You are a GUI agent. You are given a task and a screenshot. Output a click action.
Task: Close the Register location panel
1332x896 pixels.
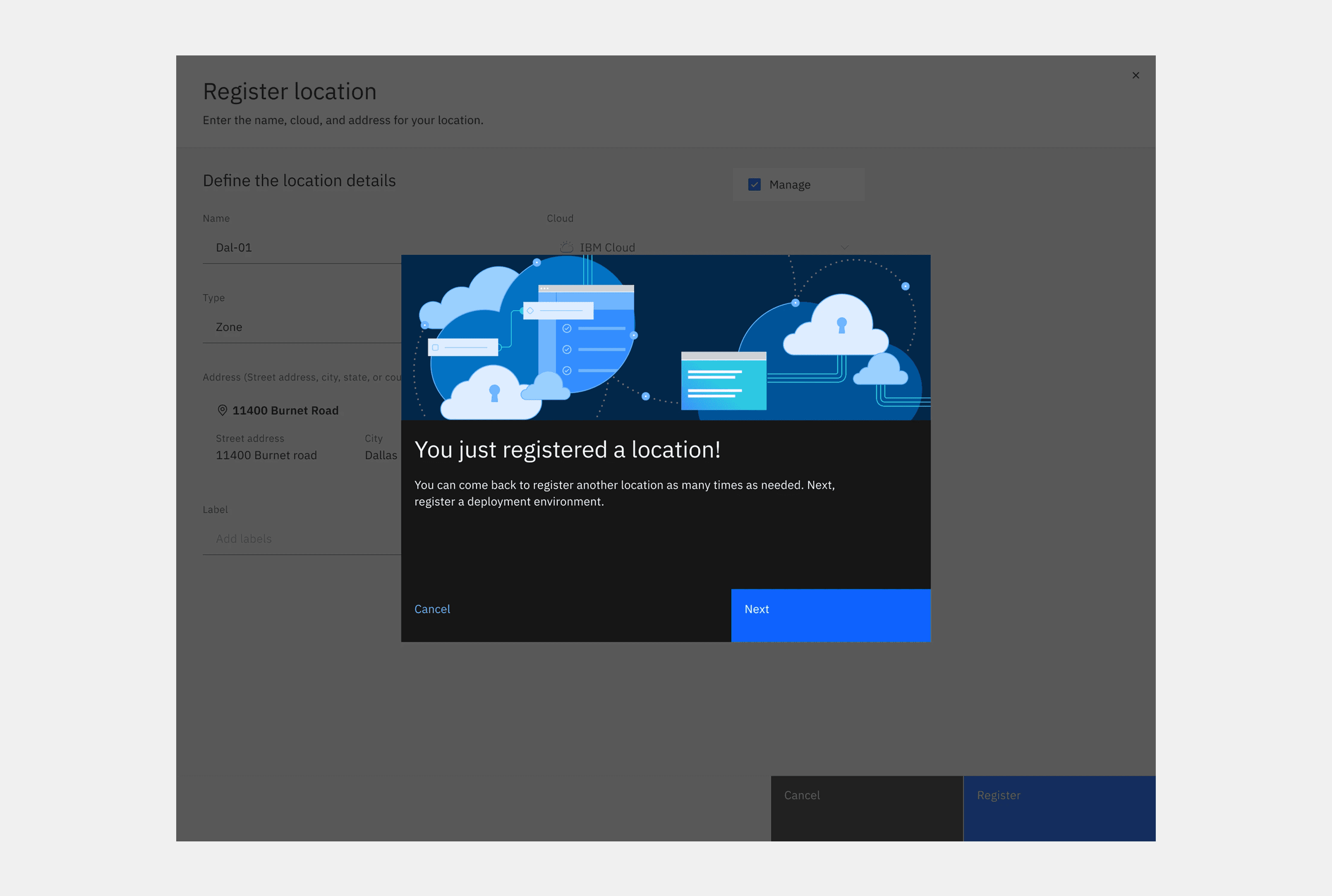(x=1136, y=75)
